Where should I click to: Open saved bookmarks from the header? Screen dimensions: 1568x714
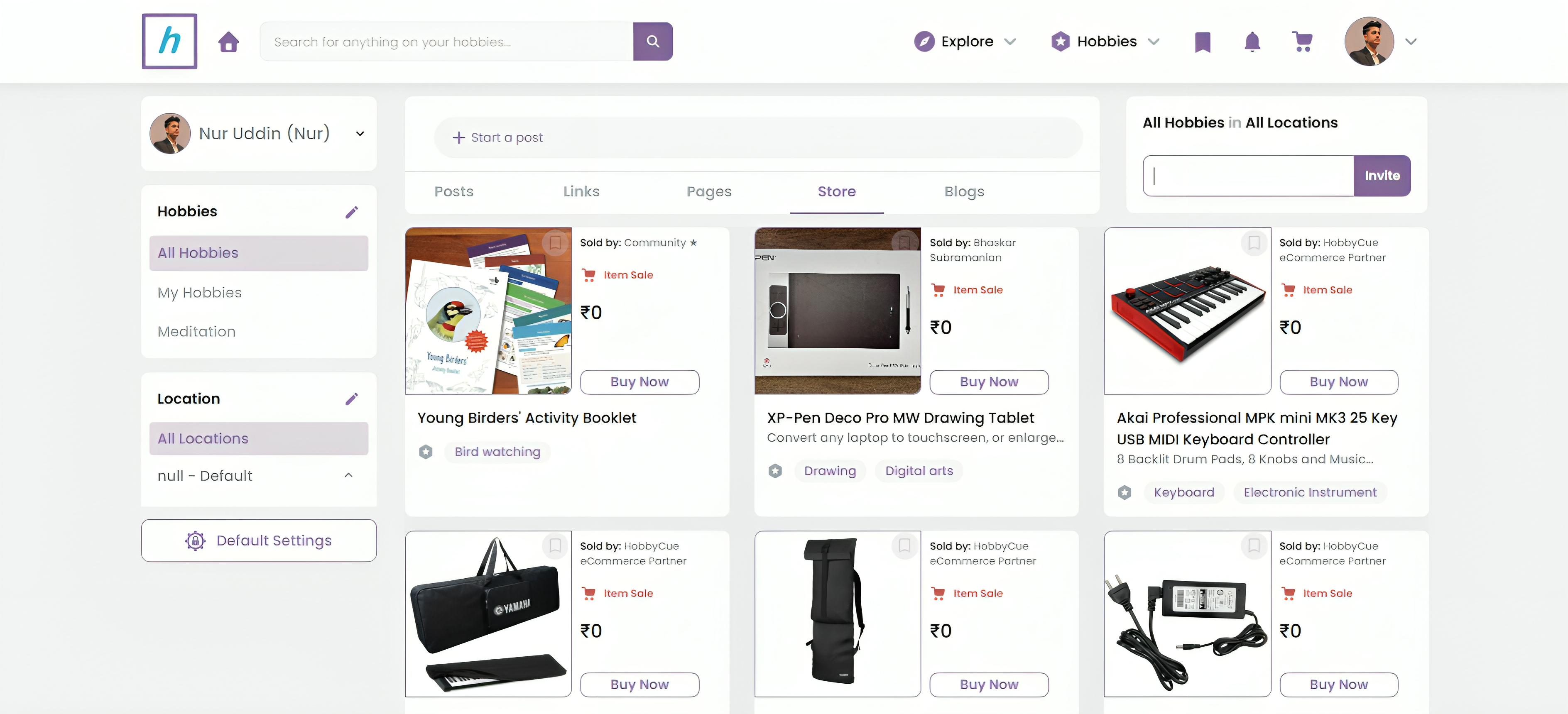(x=1202, y=42)
